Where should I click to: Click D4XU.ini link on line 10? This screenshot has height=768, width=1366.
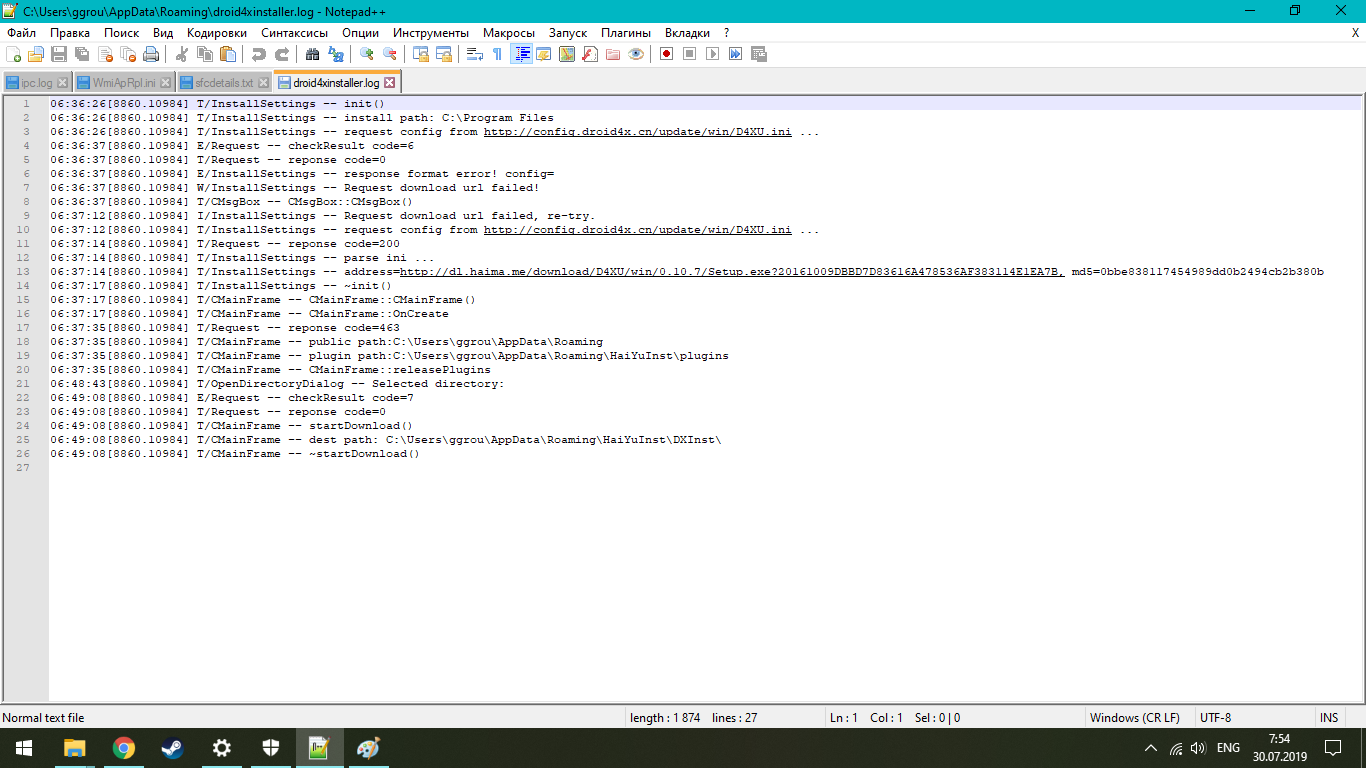(x=637, y=230)
